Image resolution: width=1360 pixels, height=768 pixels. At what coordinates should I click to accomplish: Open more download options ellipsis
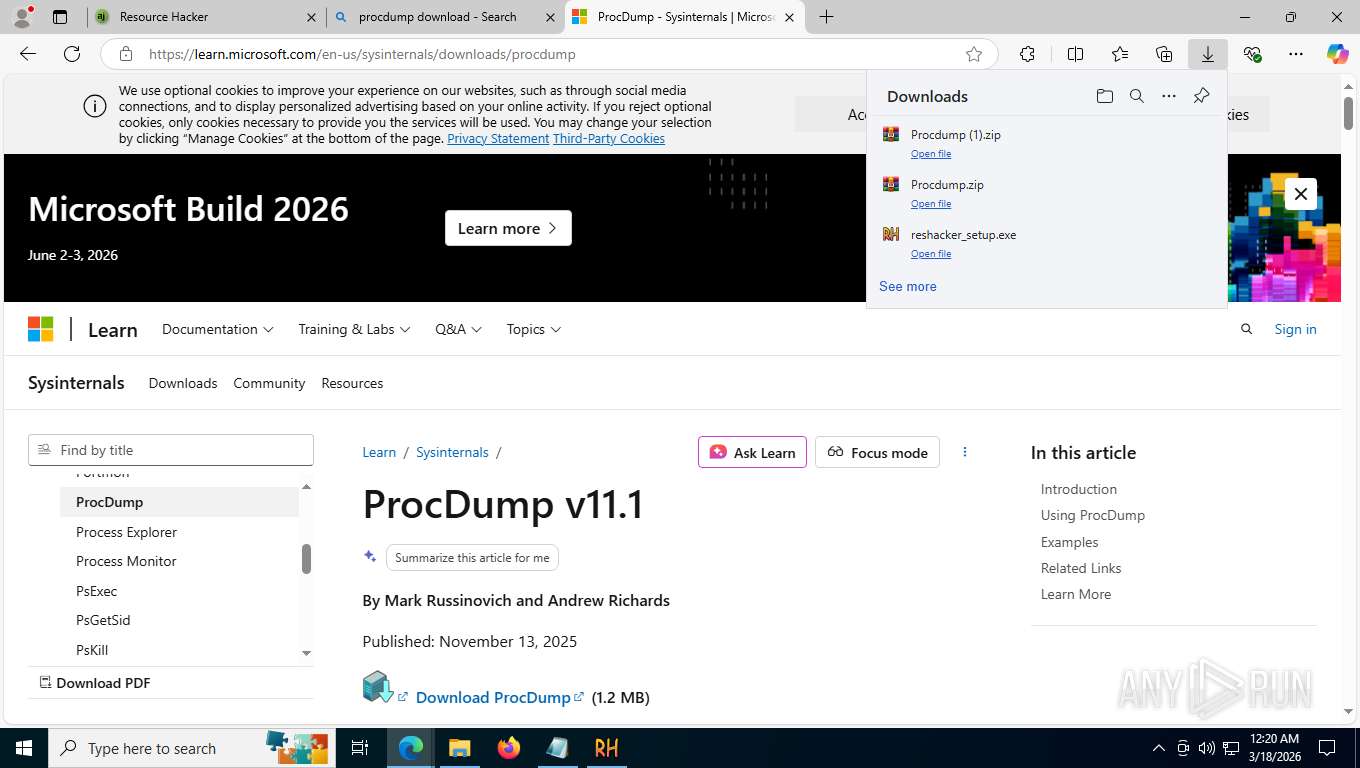tap(1168, 96)
